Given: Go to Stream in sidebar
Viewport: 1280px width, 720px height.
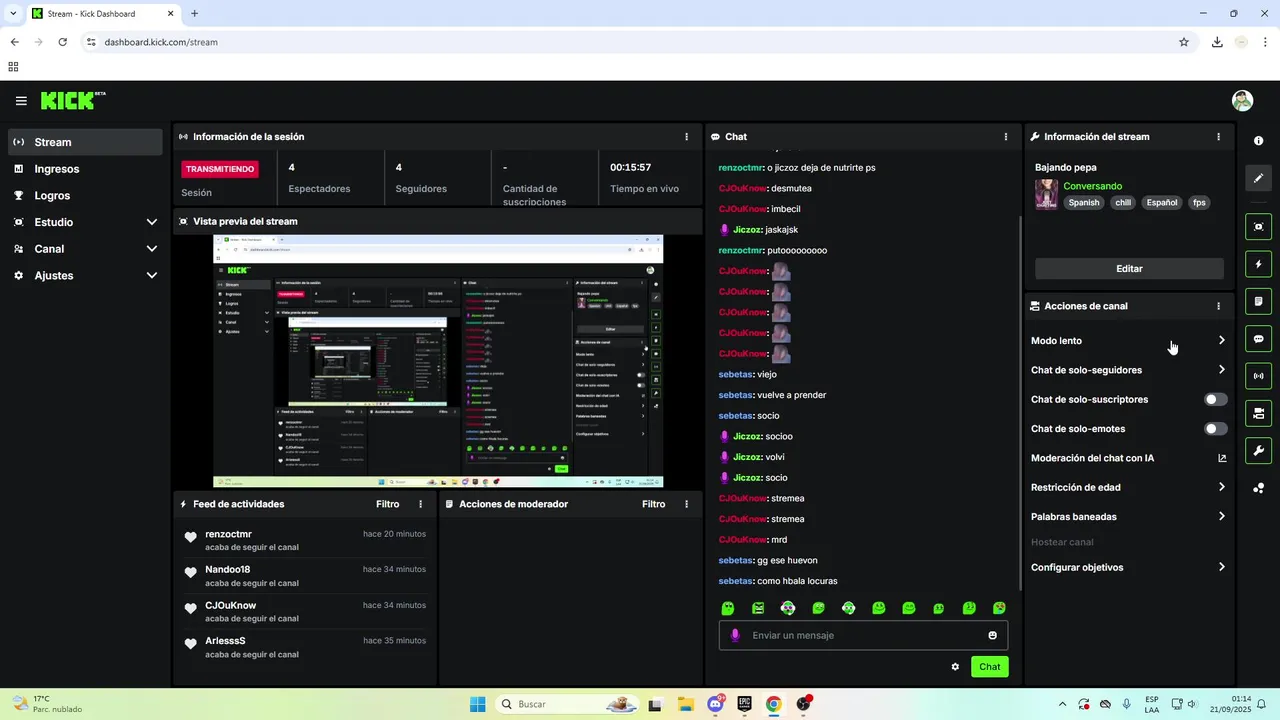Looking at the screenshot, I should [x=85, y=142].
